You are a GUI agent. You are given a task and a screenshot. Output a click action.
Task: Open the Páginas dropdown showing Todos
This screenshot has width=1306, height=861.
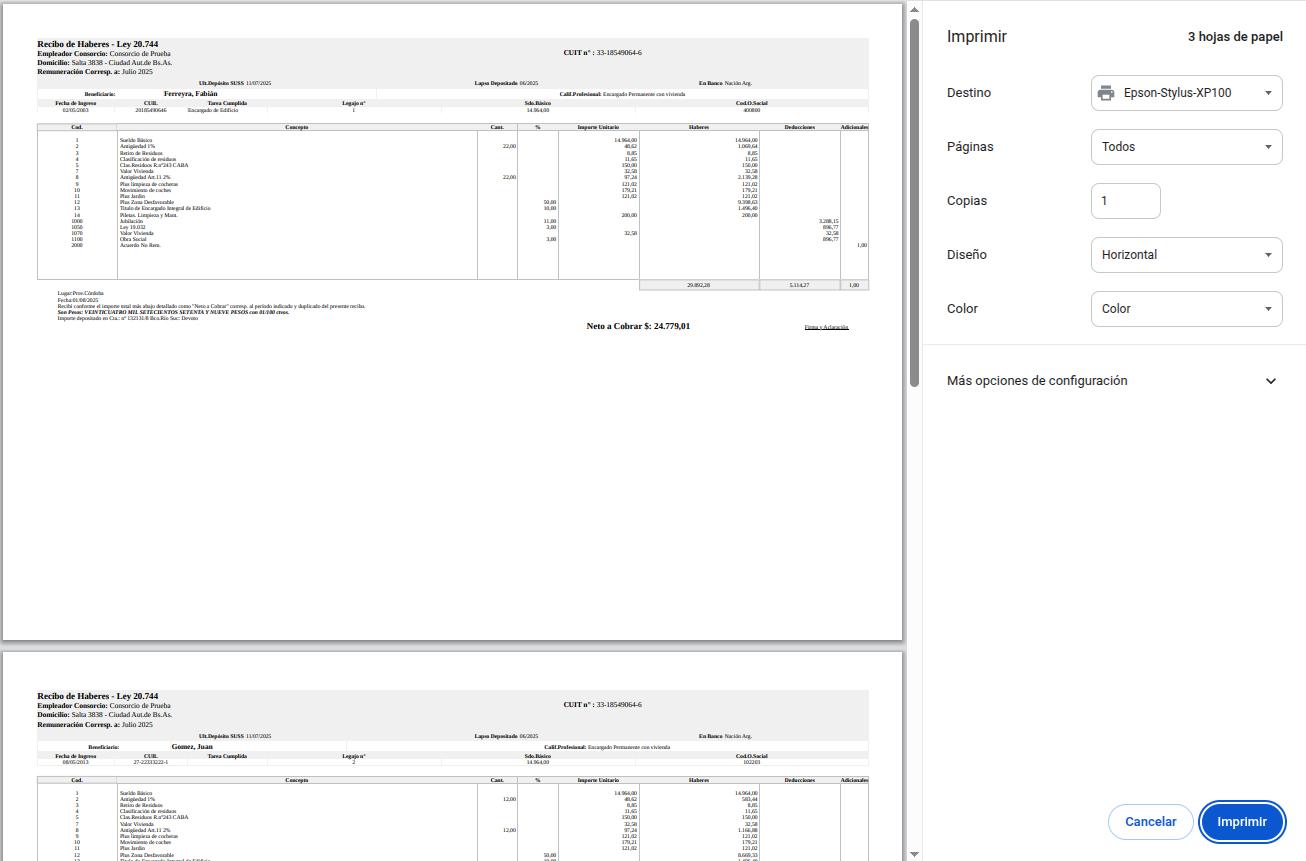point(1186,146)
